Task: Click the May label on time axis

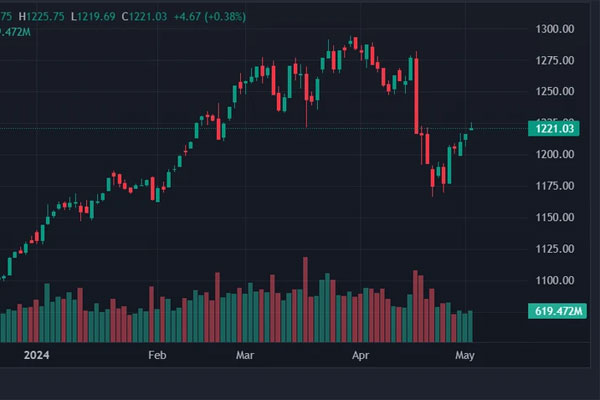Action: [464, 354]
